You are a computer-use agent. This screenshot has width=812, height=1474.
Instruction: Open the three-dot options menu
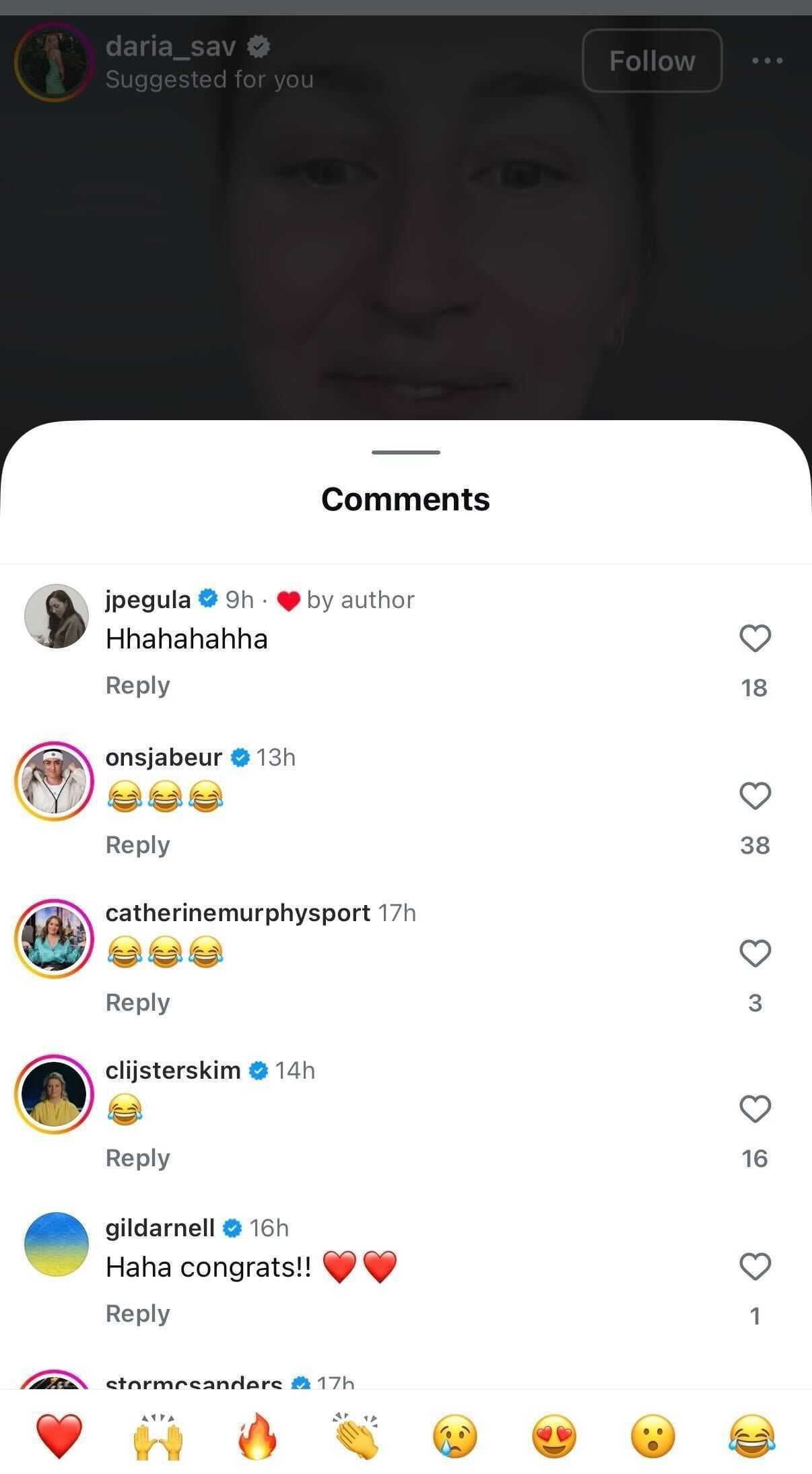tap(766, 61)
